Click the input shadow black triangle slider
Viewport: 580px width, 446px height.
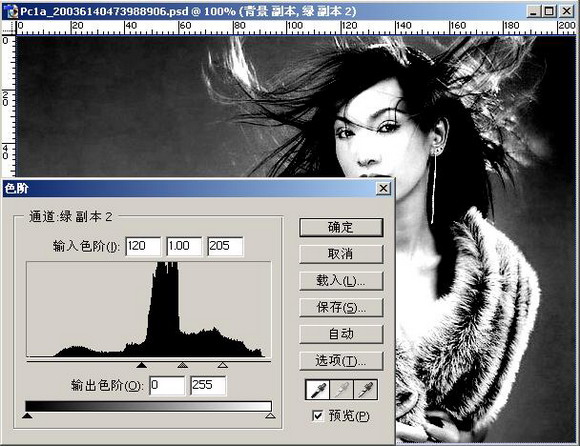point(141,365)
